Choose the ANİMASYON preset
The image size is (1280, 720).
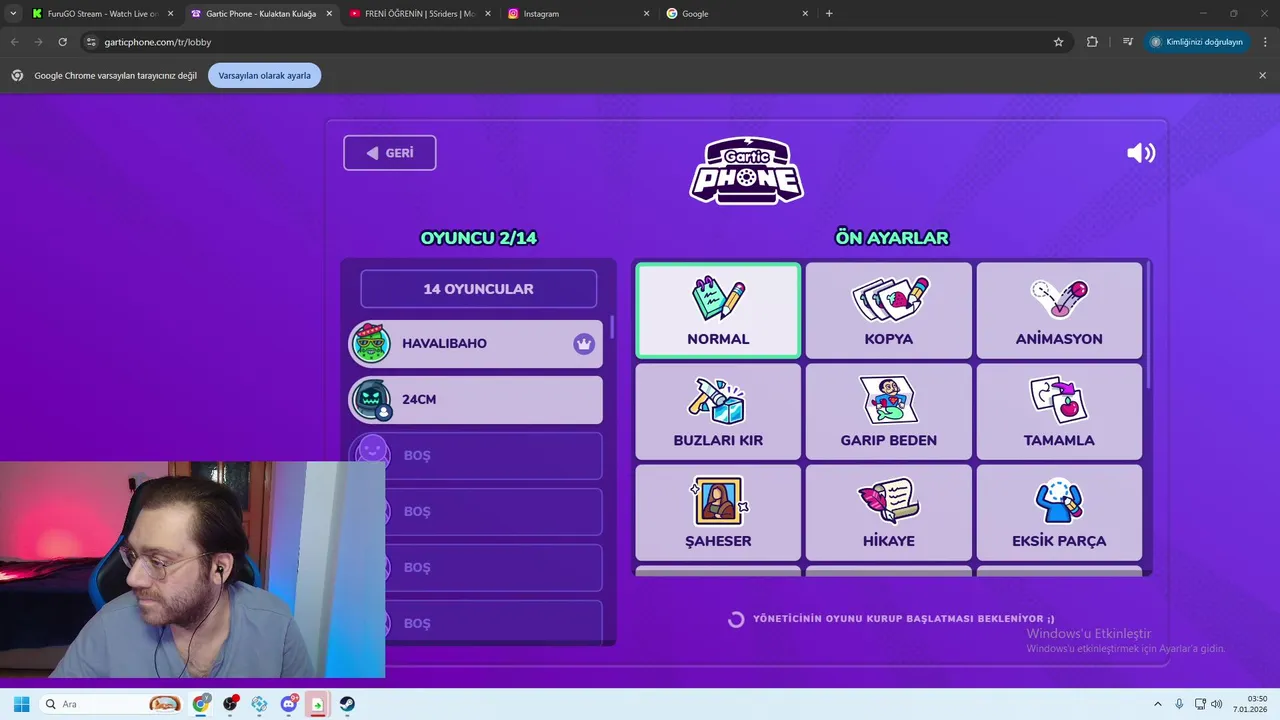coord(1059,310)
